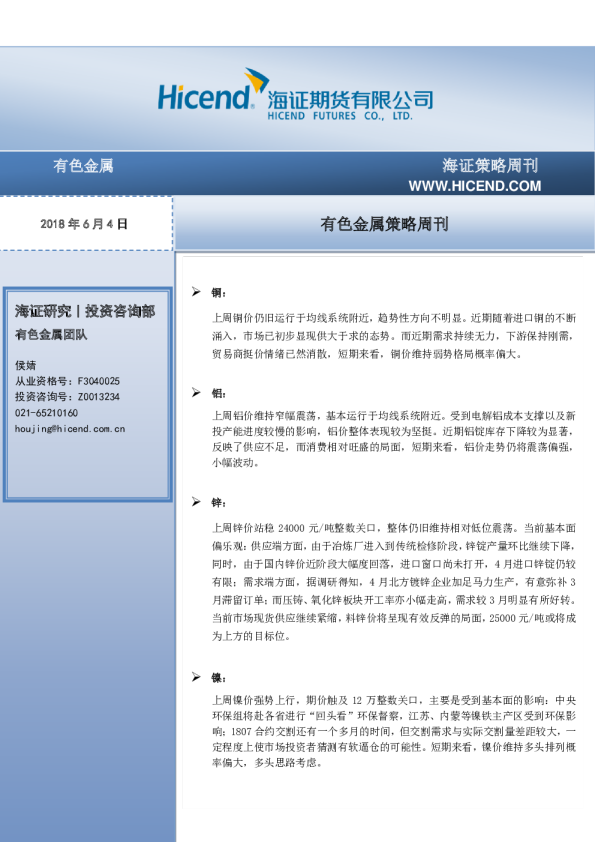Select the 投资咨询号 Z0013234 line

[67, 397]
